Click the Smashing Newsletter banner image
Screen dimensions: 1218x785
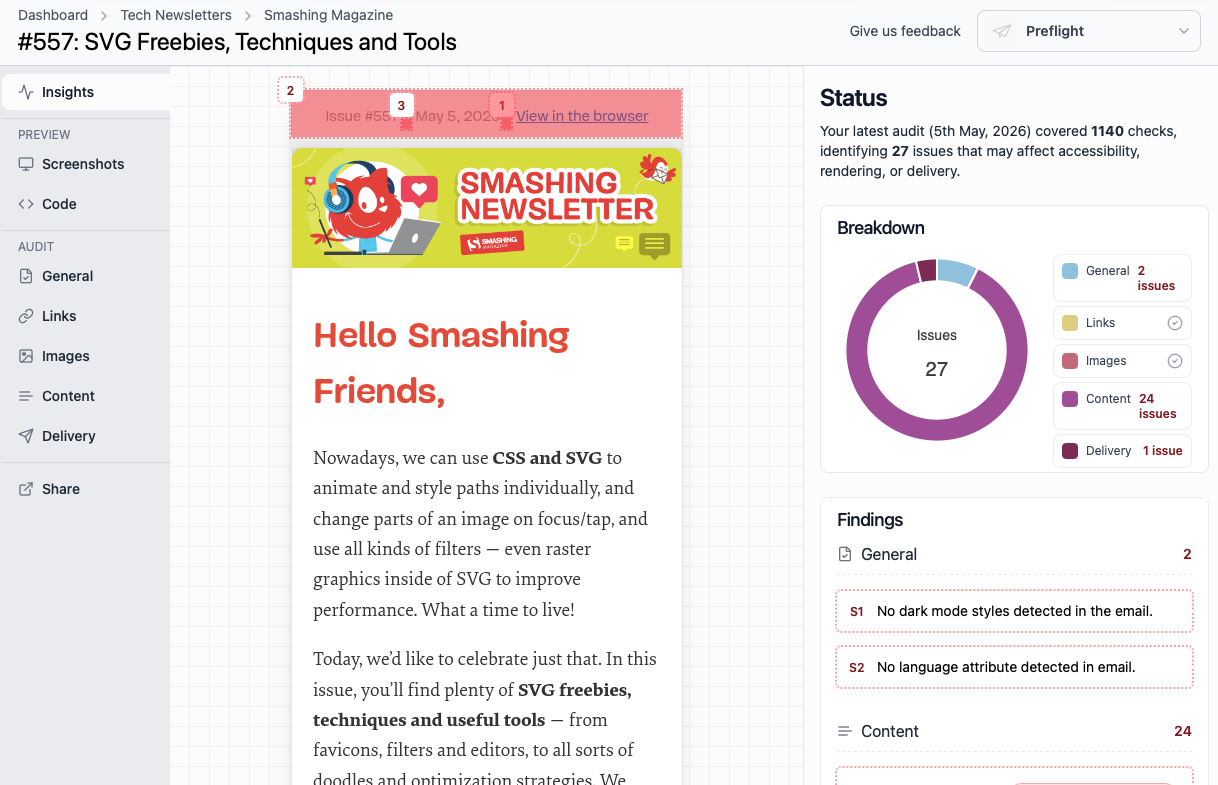(x=487, y=208)
